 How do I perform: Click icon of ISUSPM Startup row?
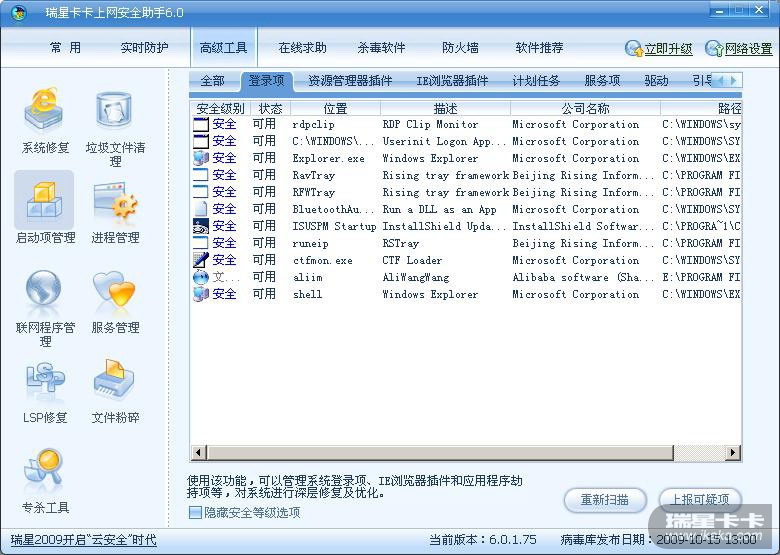[200, 226]
